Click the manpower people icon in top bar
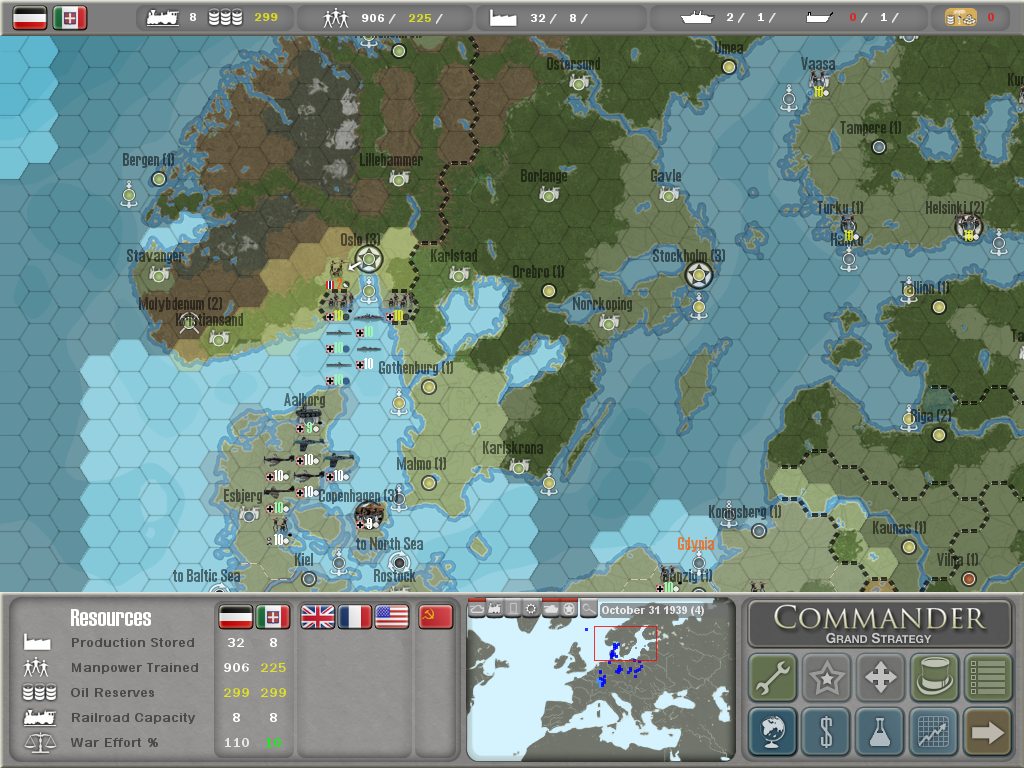This screenshot has height=768, width=1024. (336, 18)
